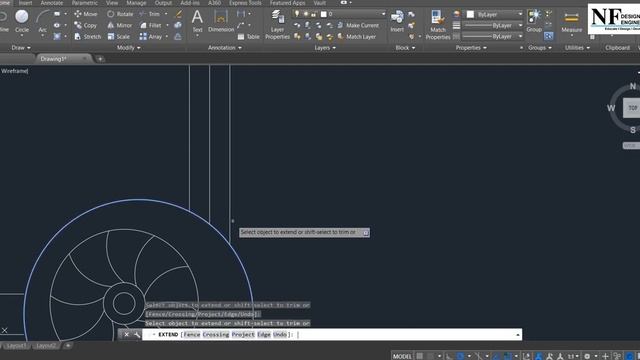Viewport: 640px width, 360px height.
Task: Select the Circle drawing tool
Action: 22,21
